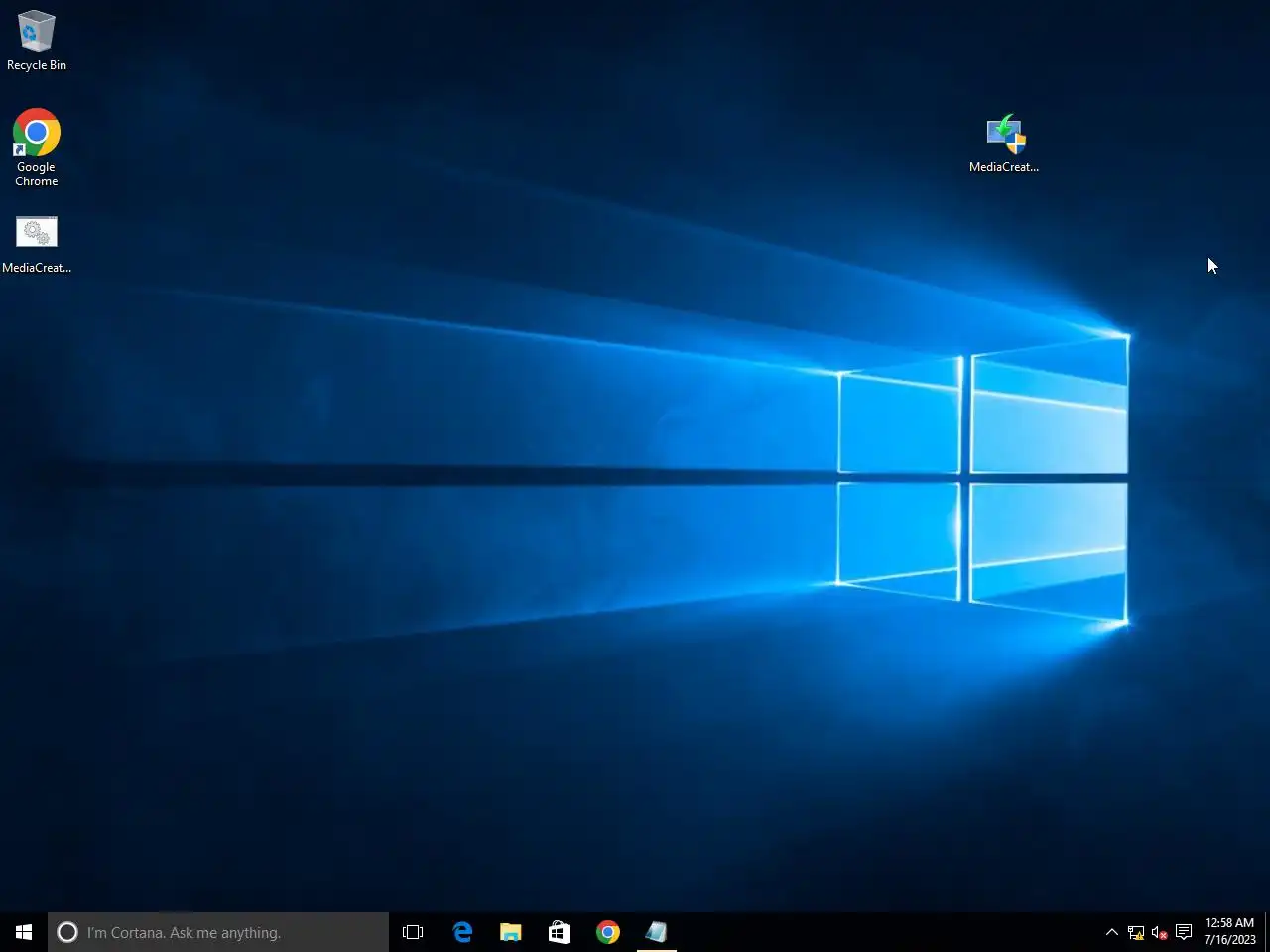Screen dimensions: 1270x952
Task: Open the Action Center notifications icon
Action: tap(1184, 932)
